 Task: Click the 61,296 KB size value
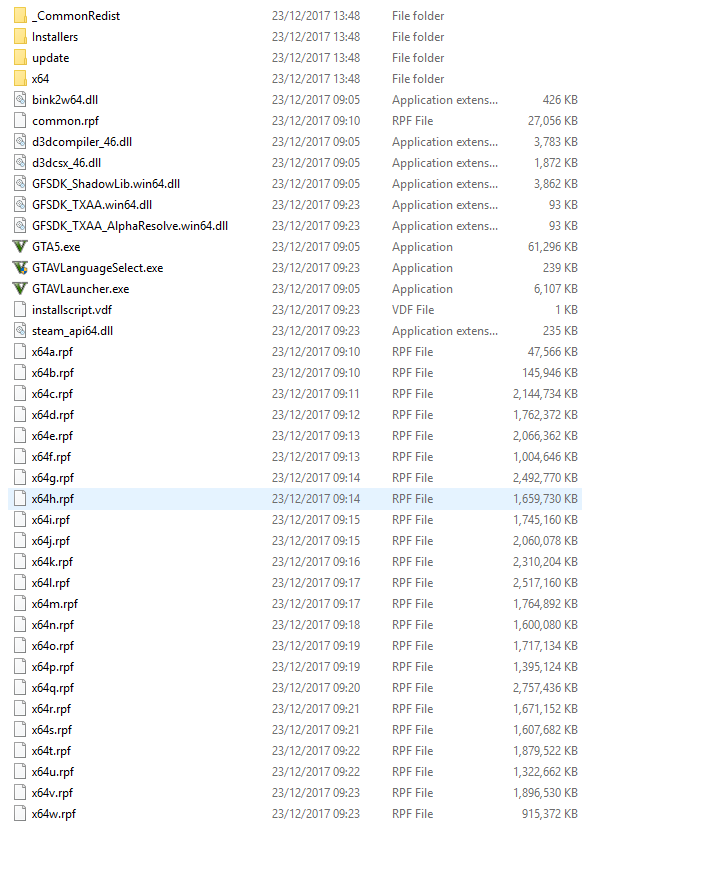[553, 247]
